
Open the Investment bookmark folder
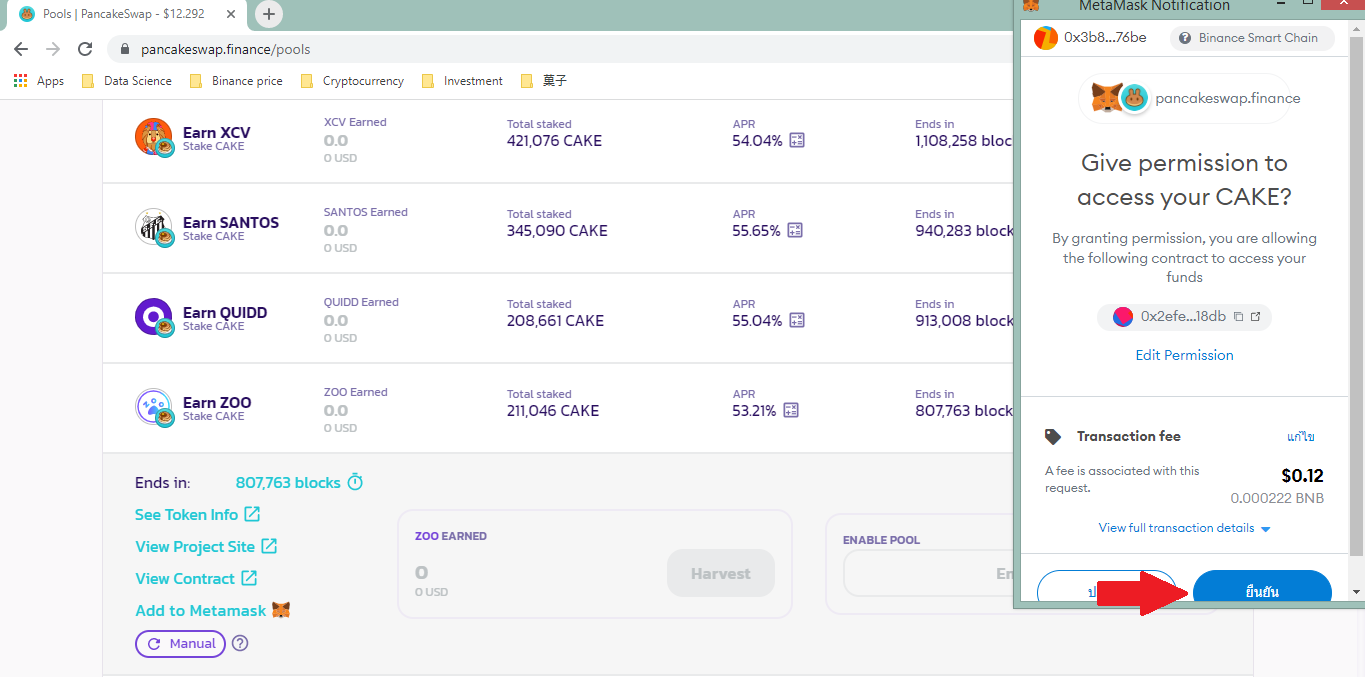coord(462,81)
